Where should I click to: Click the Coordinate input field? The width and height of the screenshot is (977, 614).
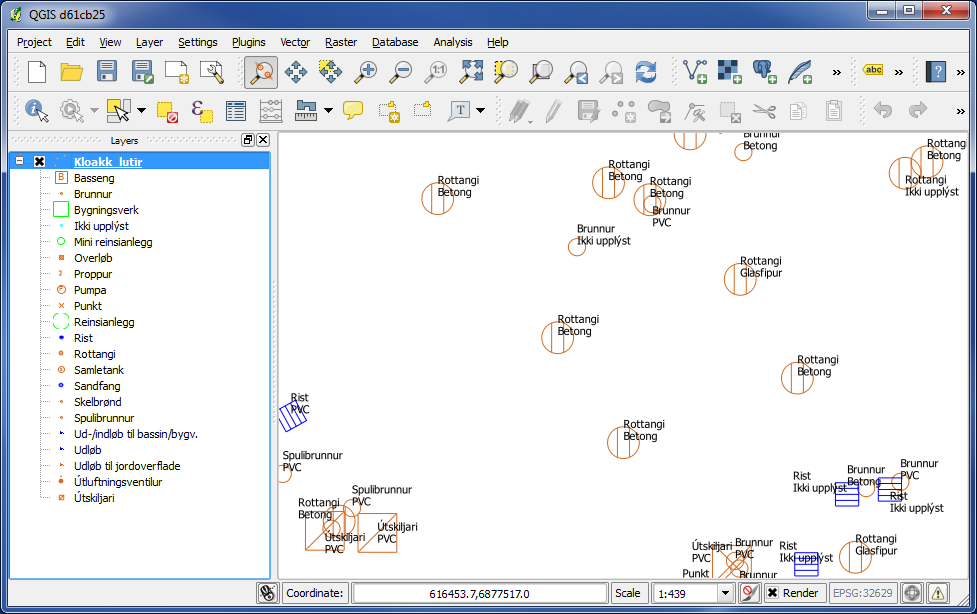479,593
